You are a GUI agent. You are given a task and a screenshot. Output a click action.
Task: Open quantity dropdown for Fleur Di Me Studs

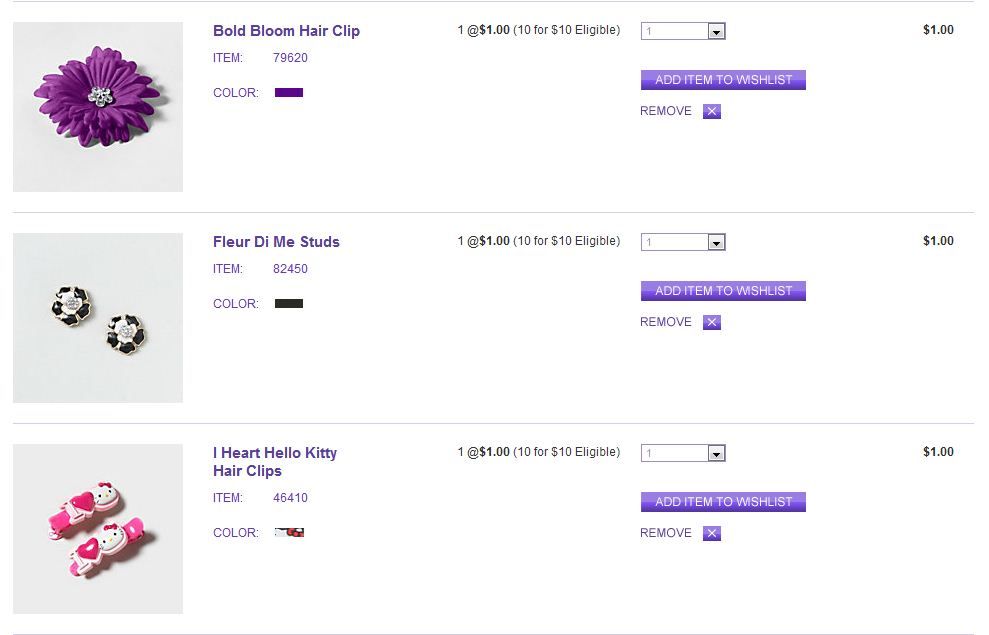coord(716,242)
